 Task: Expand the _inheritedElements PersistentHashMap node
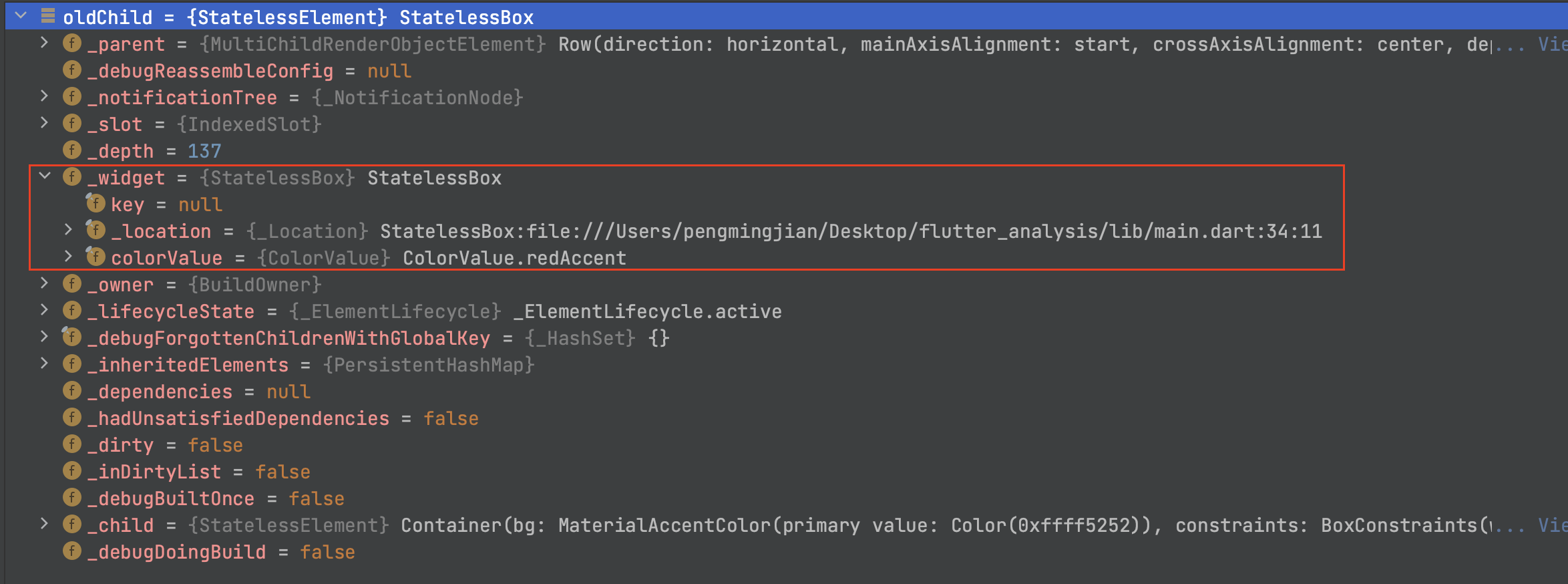pos(44,363)
